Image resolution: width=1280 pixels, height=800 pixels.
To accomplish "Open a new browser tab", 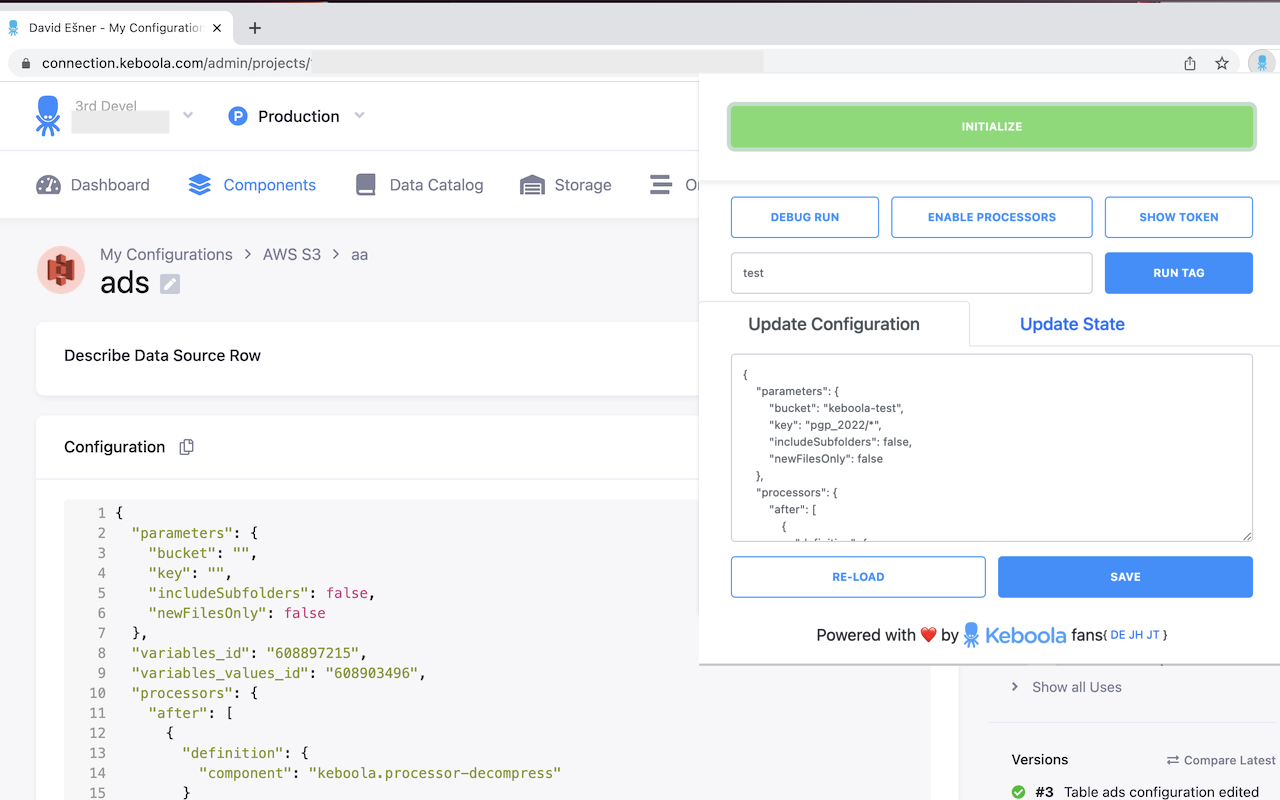I will click(255, 28).
